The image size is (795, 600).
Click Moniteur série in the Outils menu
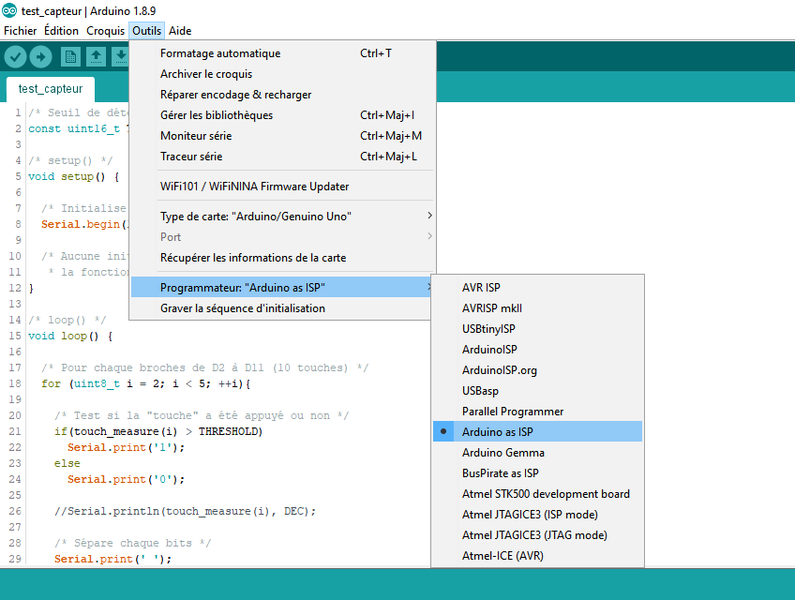[x=196, y=136]
